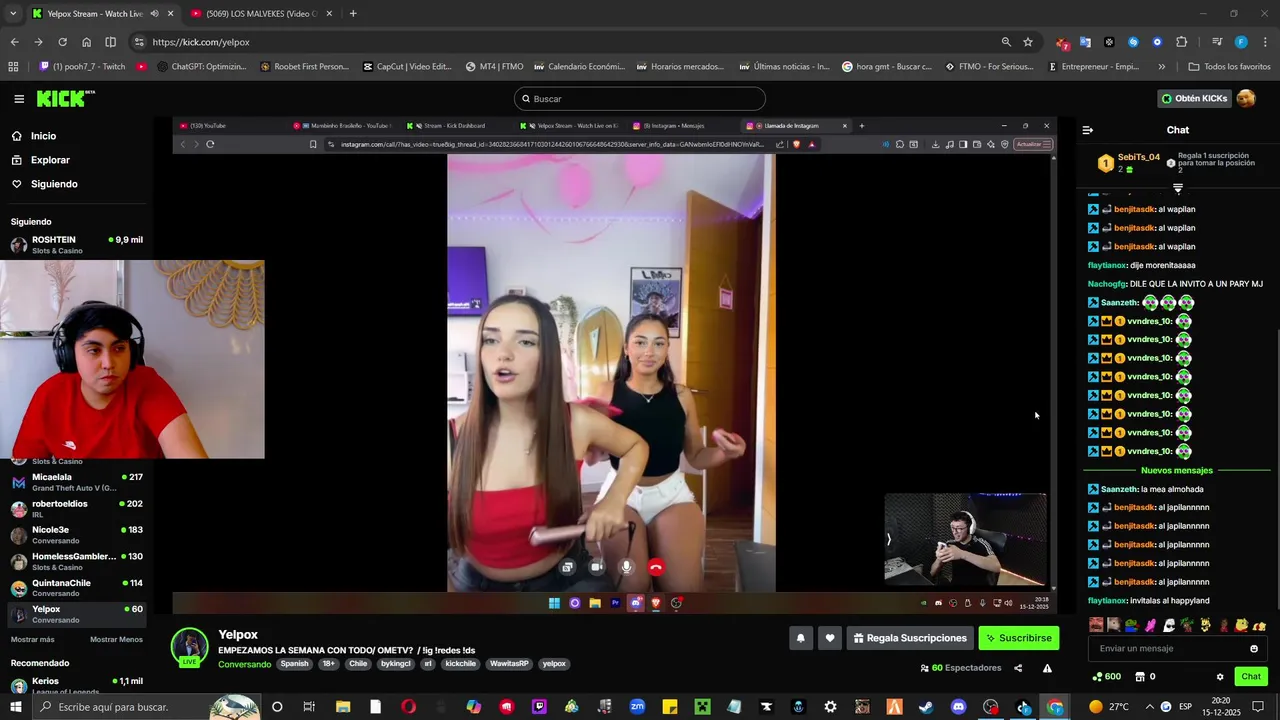Click the Suscribirse button

point(1018,638)
